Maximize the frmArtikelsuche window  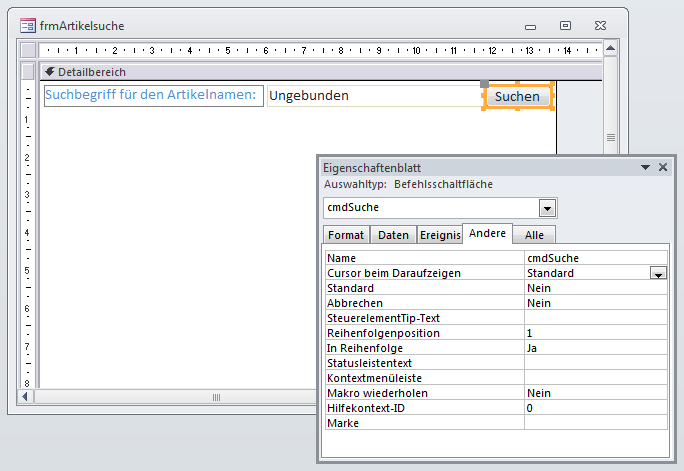(565, 26)
